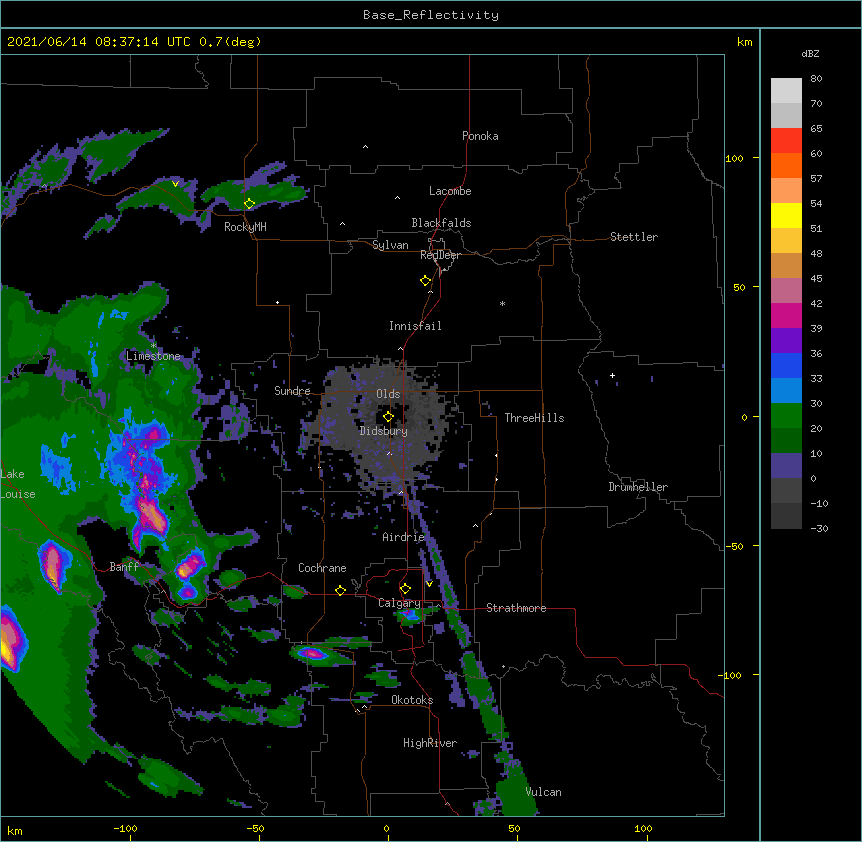The height and width of the screenshot is (842, 862).
Task: Click the ThreeHills label
Action: (x=534, y=418)
